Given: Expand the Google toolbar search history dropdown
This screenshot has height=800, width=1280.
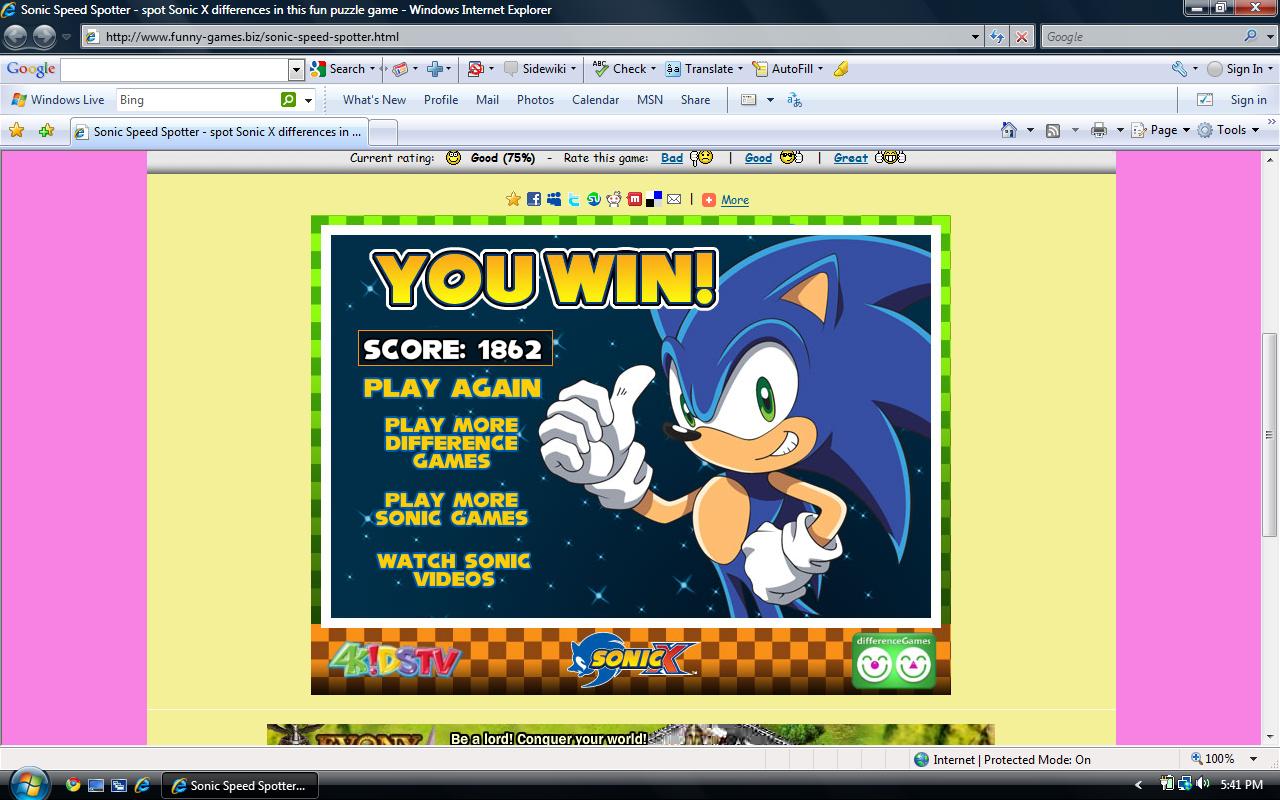Looking at the screenshot, I should point(296,69).
